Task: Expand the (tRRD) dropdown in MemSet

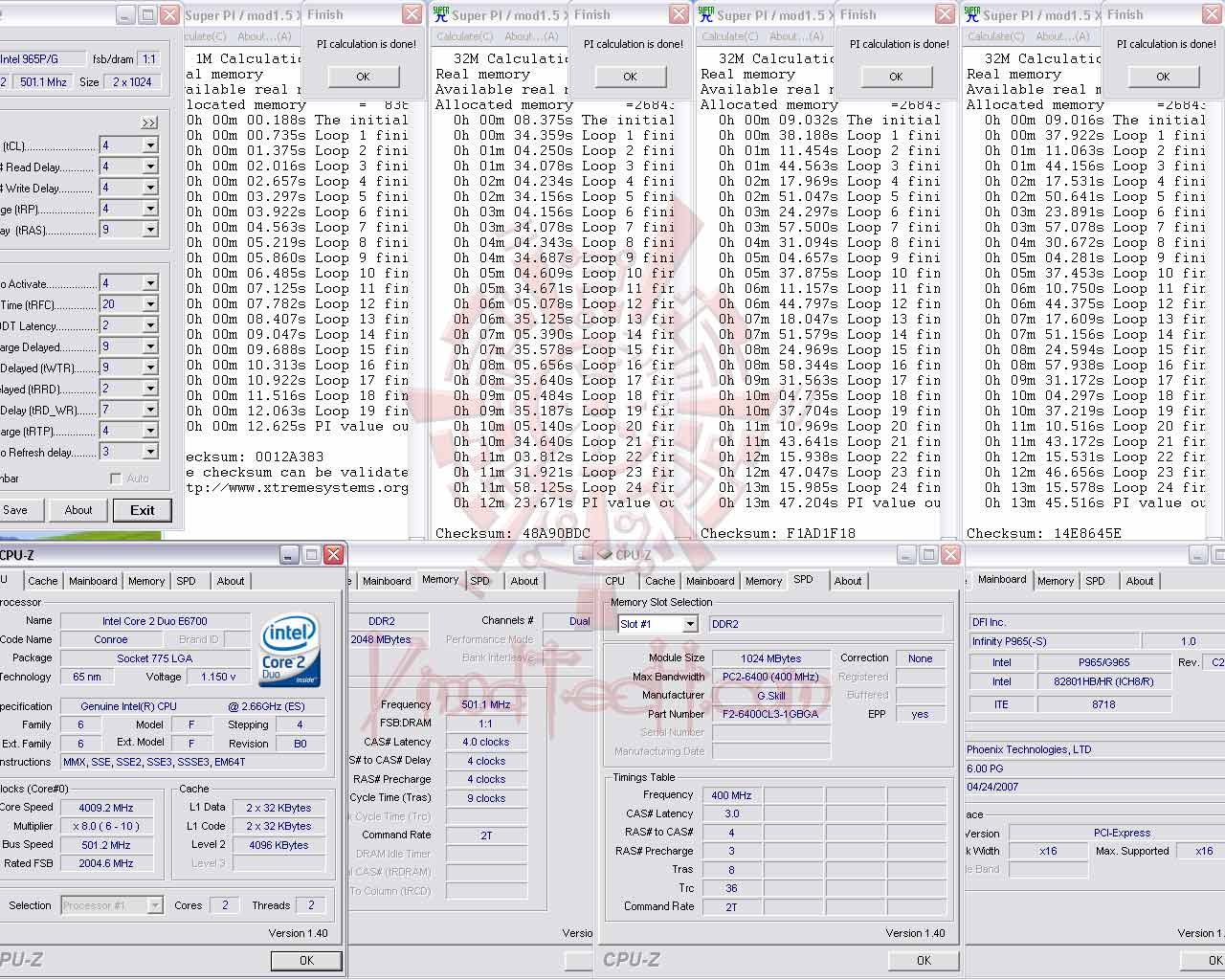Action: (150, 389)
